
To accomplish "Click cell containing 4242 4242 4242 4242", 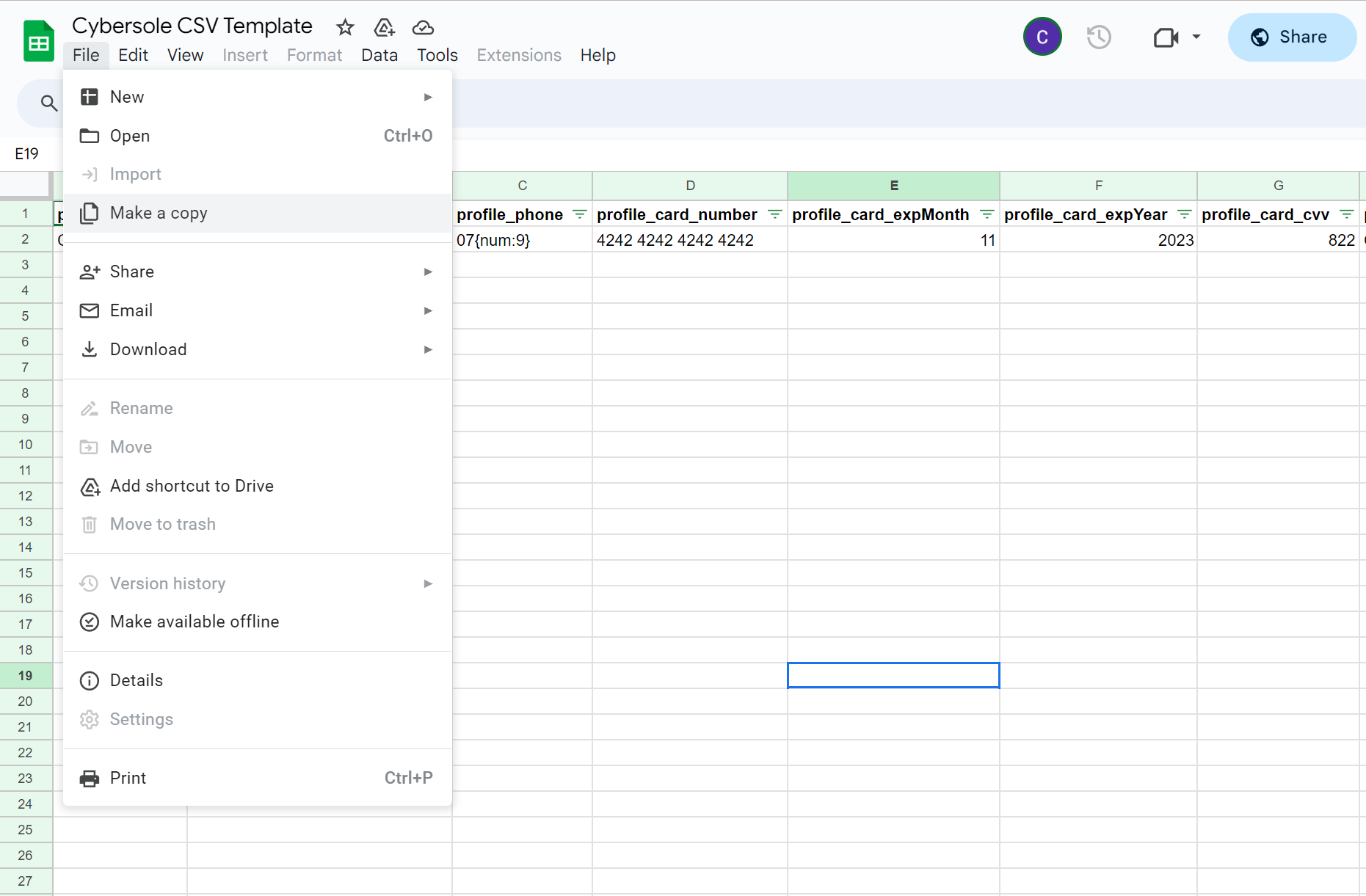I will (690, 240).
